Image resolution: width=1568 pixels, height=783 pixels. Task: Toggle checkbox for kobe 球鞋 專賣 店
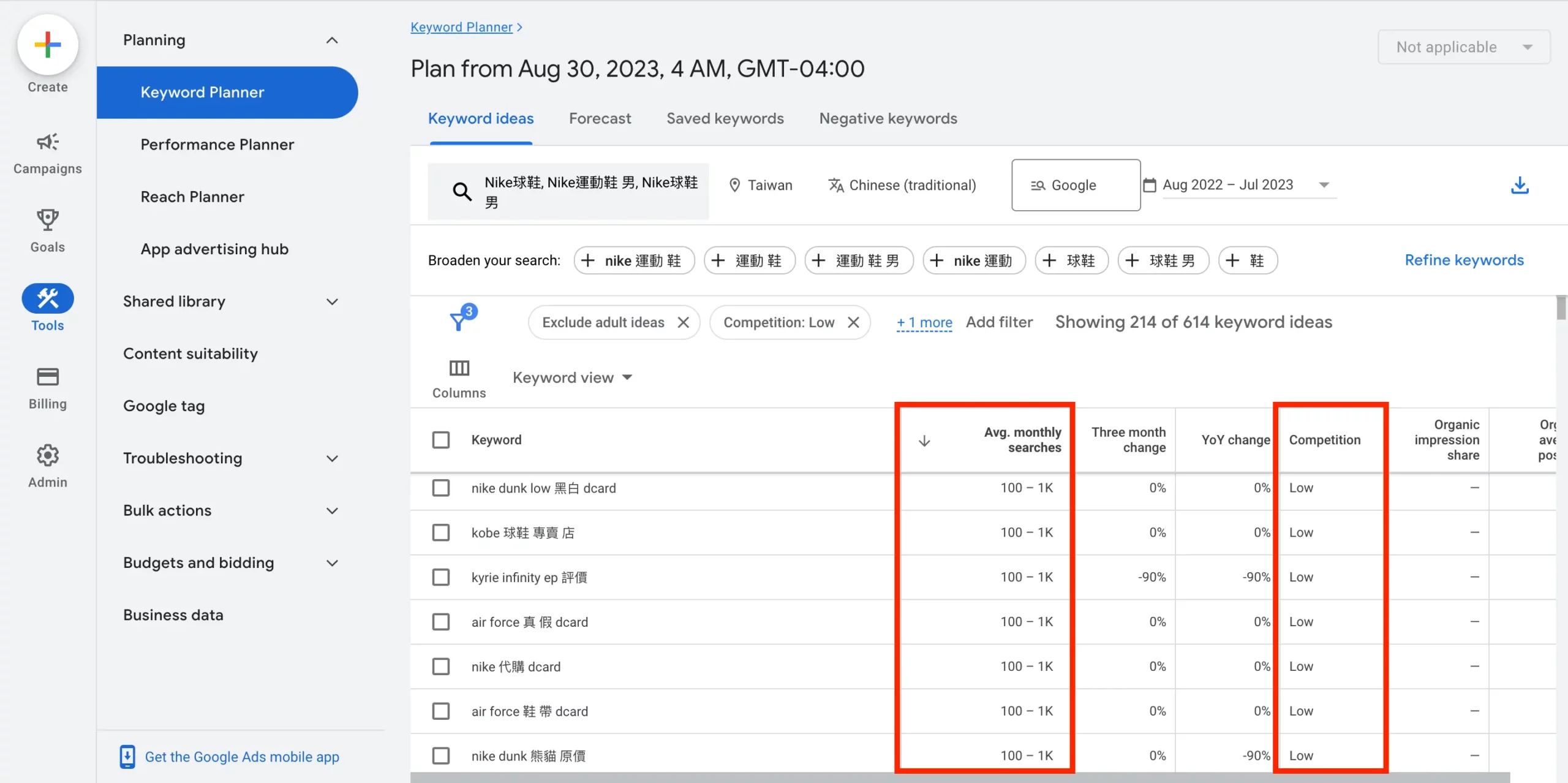(x=442, y=532)
